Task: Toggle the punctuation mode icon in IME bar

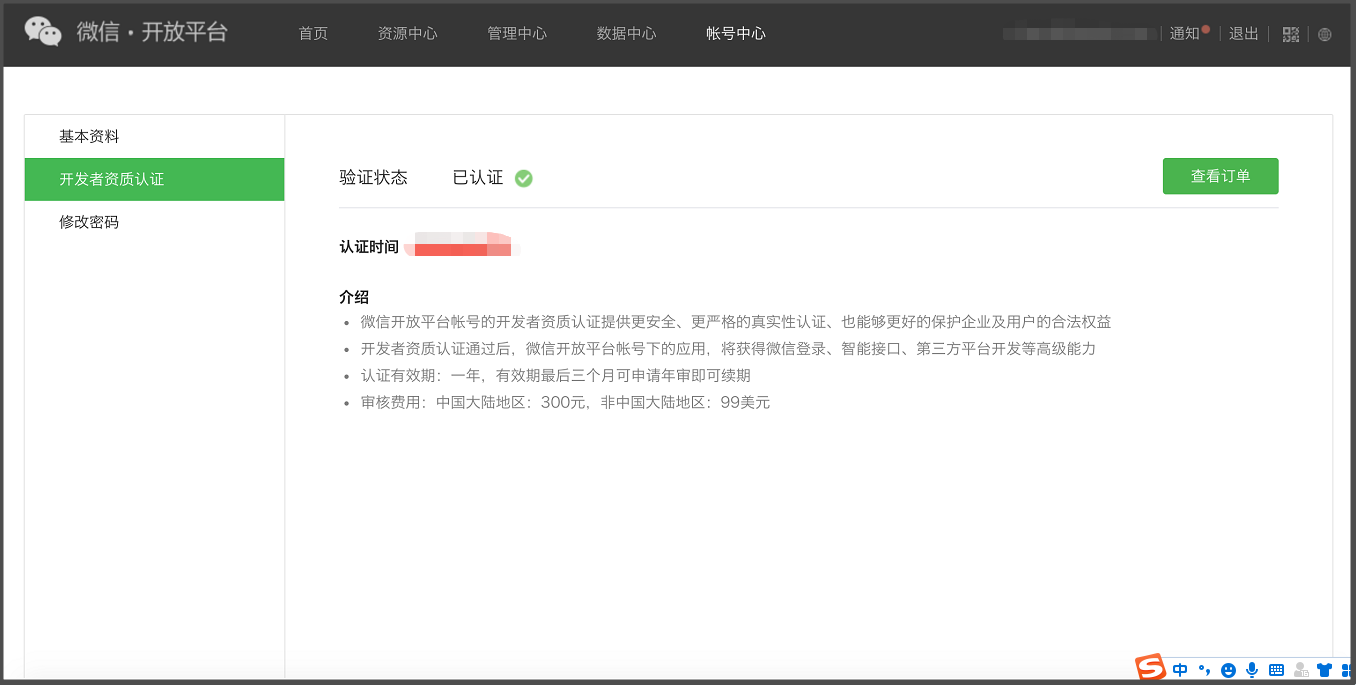Action: point(1205,670)
